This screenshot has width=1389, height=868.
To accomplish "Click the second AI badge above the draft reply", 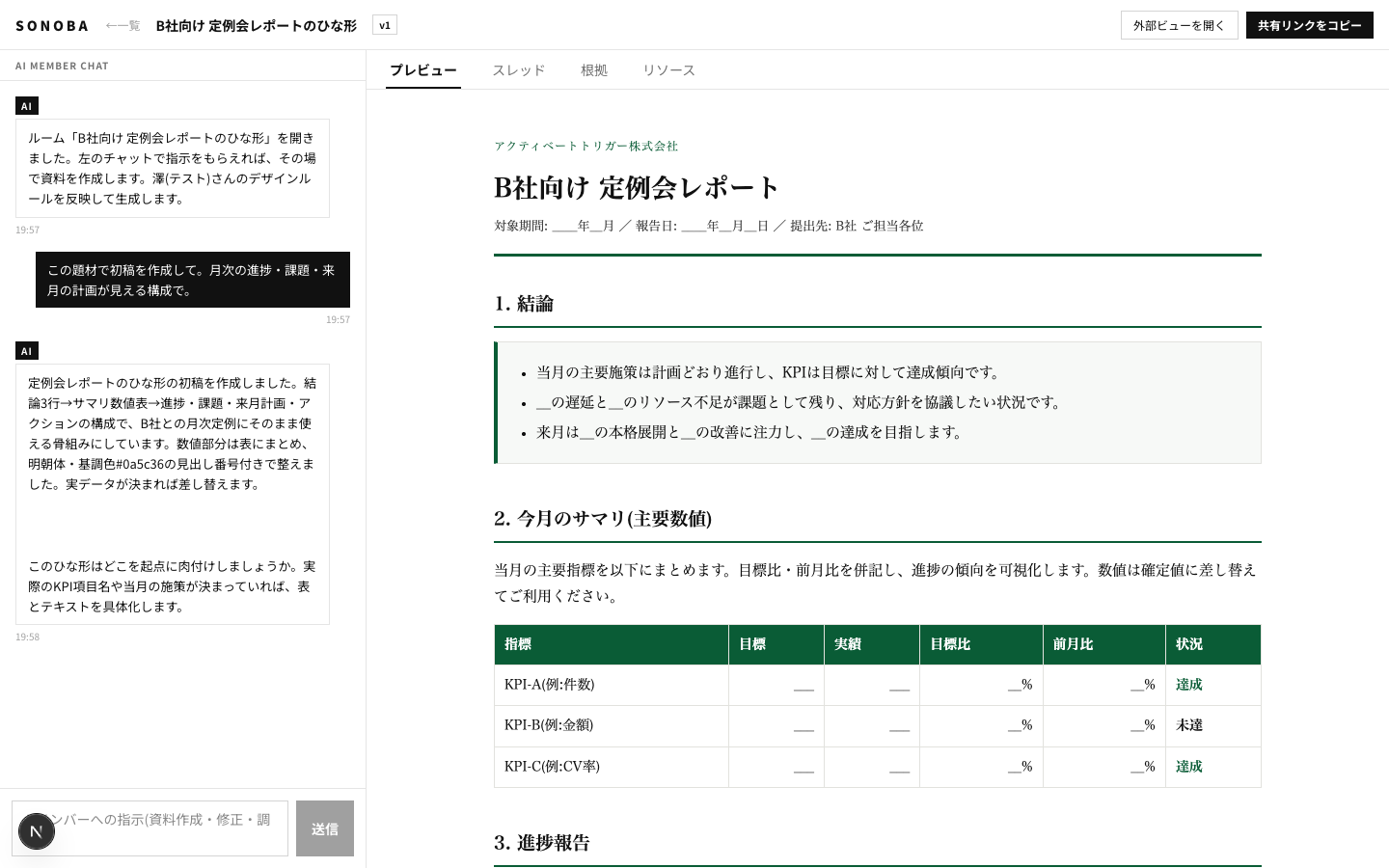I will coord(27,351).
